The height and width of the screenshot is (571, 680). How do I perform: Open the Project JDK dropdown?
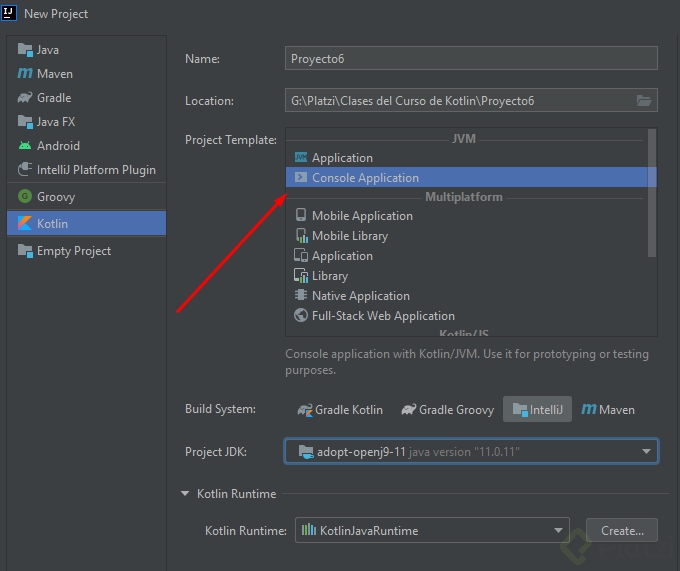click(646, 452)
